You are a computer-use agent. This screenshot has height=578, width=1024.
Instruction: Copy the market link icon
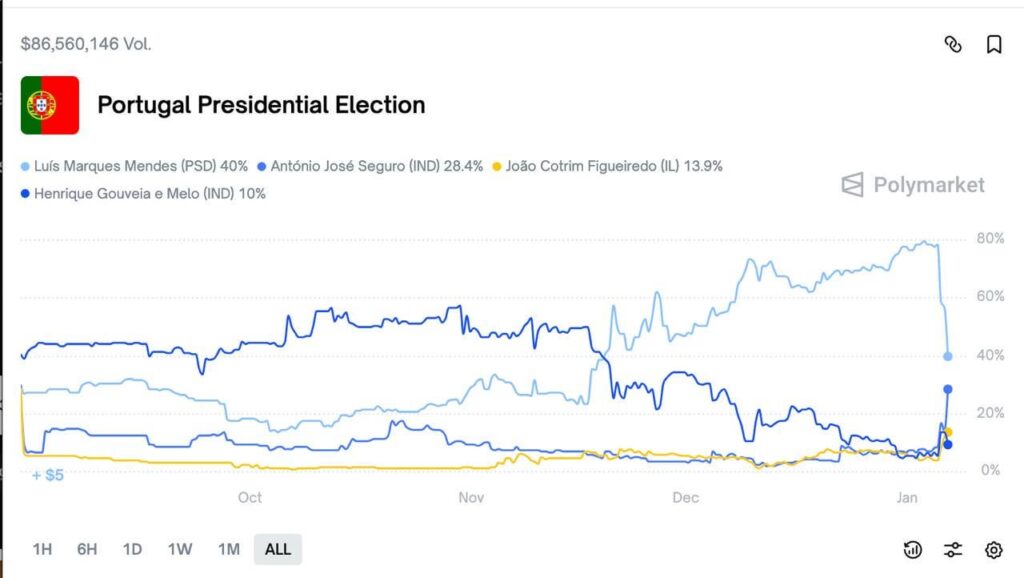(953, 44)
